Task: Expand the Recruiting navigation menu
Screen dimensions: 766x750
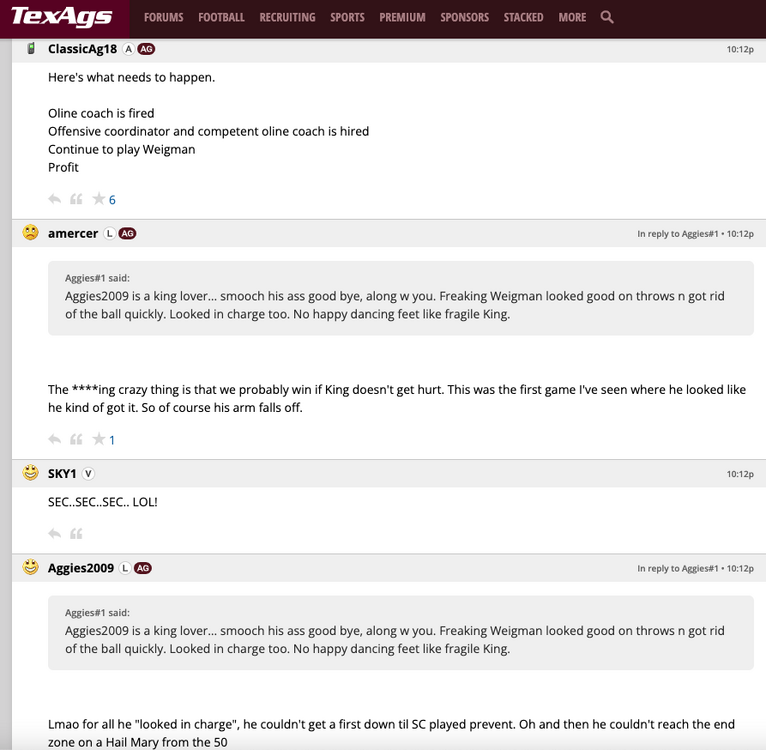Action: click(x=287, y=17)
